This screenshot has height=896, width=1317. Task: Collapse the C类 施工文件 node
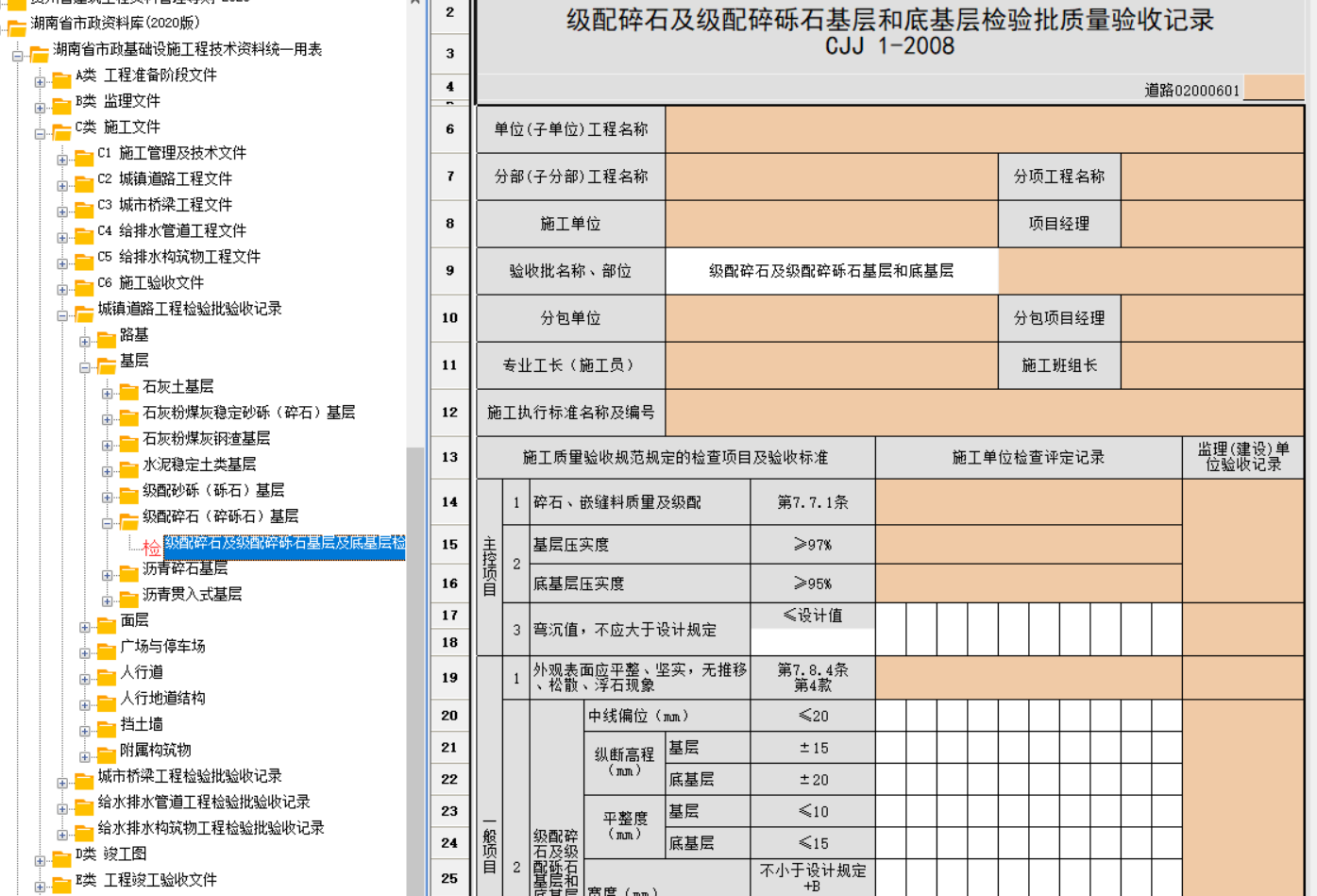[40, 134]
